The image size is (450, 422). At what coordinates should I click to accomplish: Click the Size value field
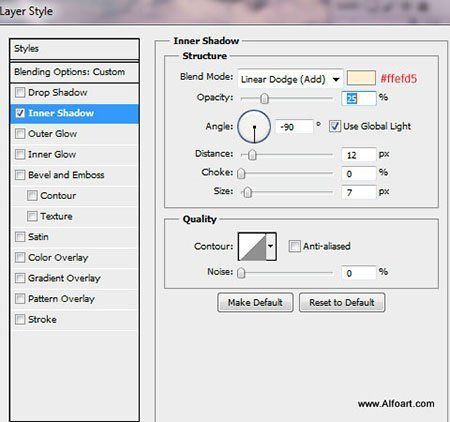pyautogui.click(x=359, y=192)
